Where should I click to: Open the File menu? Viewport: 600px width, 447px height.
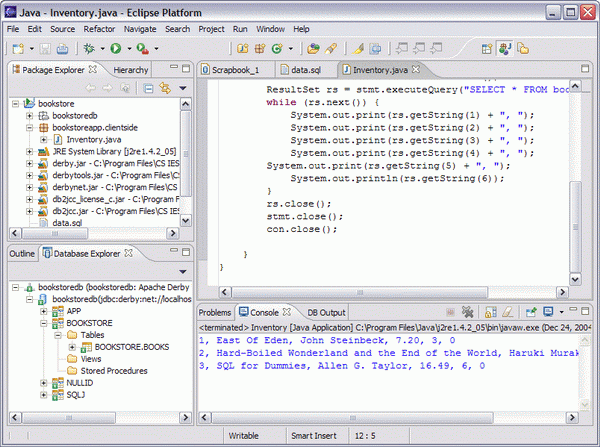13,29
